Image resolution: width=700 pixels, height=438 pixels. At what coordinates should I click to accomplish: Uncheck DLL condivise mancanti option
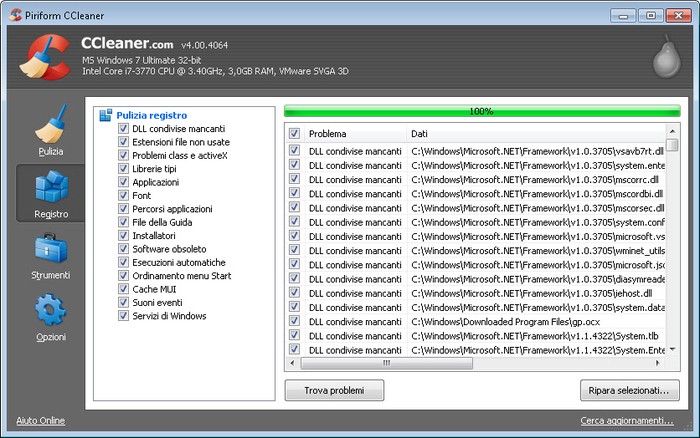[123, 129]
